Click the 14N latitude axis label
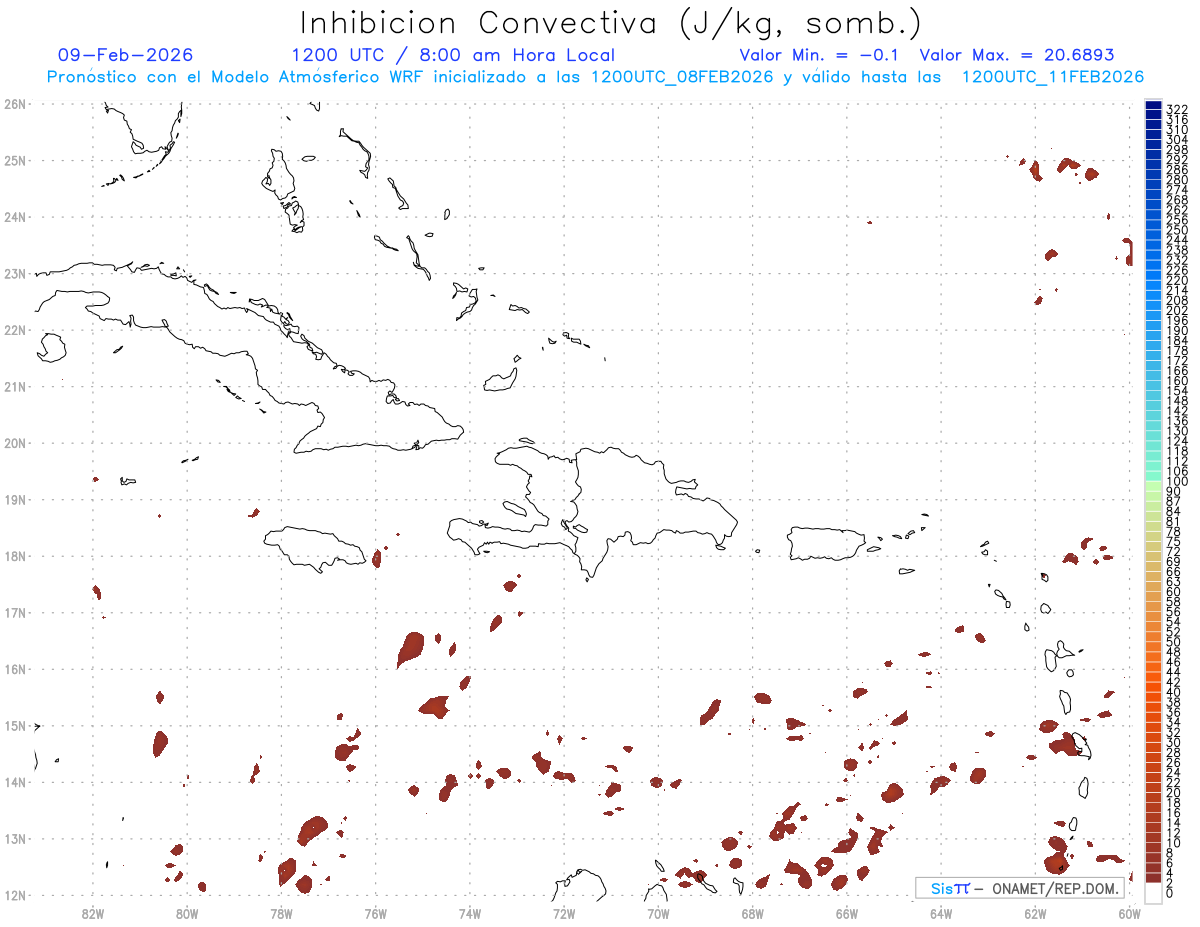Image resolution: width=1200 pixels, height=927 pixels. click(14, 782)
